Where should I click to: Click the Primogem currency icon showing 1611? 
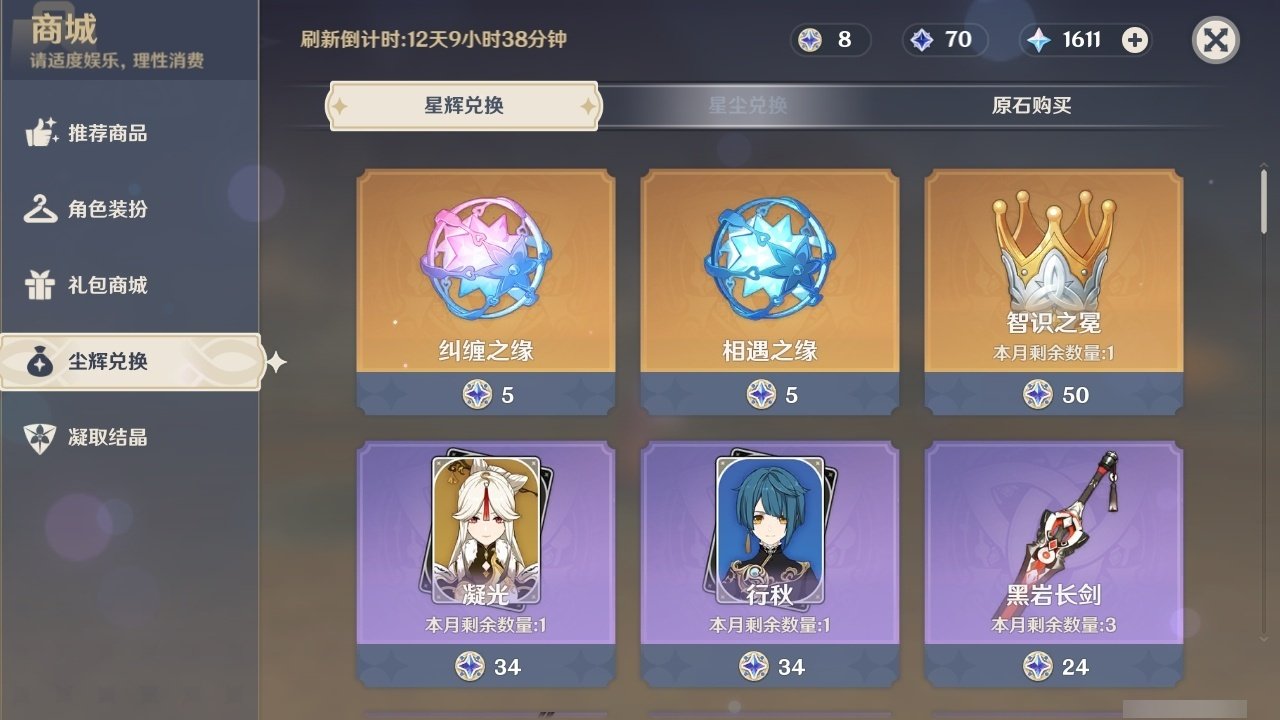[1040, 40]
